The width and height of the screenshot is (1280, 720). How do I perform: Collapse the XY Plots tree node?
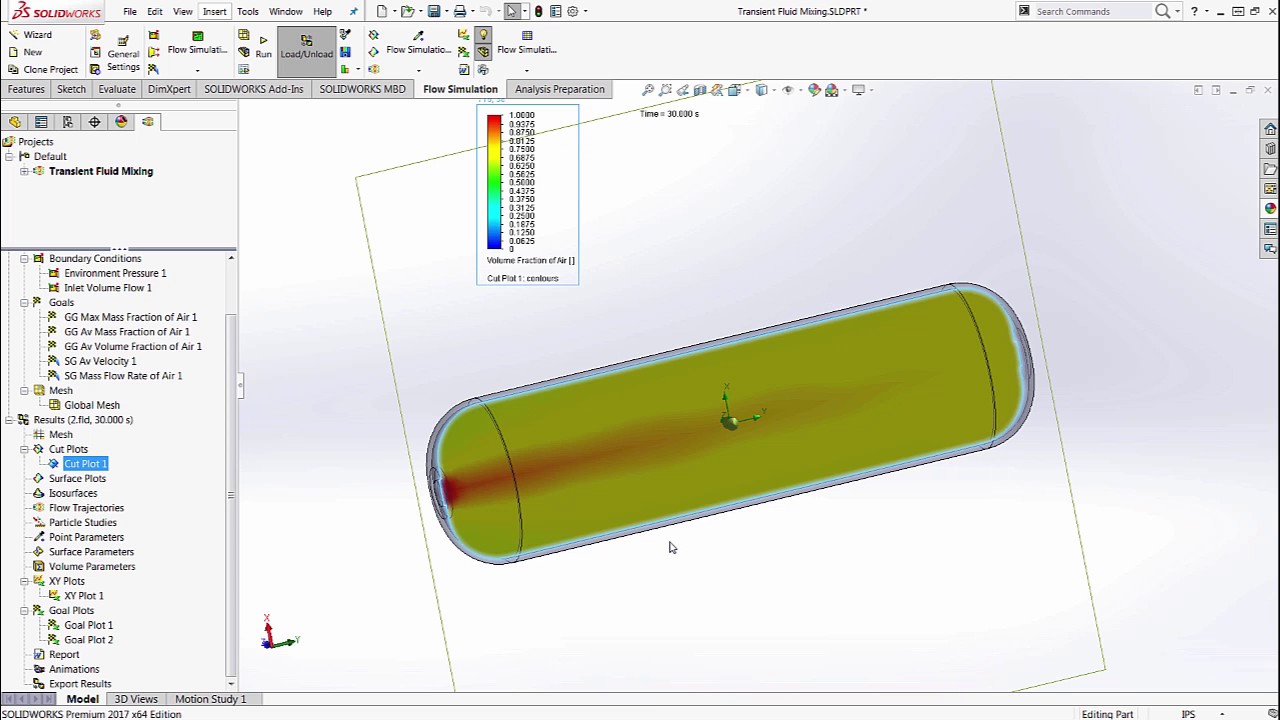tap(24, 581)
